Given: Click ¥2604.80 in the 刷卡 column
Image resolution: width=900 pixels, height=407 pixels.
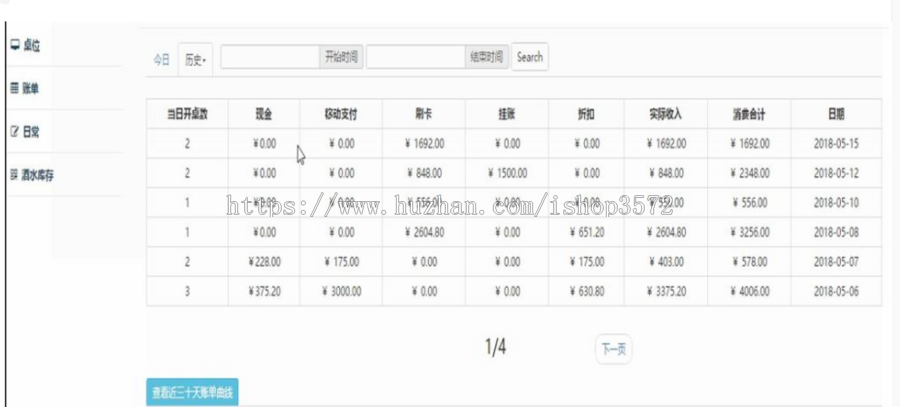Looking at the screenshot, I should [424, 232].
